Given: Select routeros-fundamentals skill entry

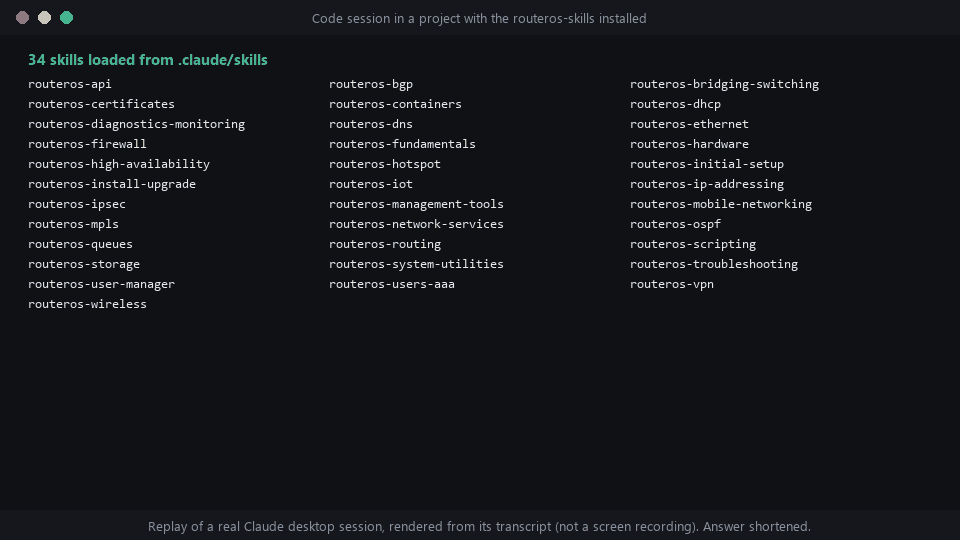Looking at the screenshot, I should click(x=402, y=144).
